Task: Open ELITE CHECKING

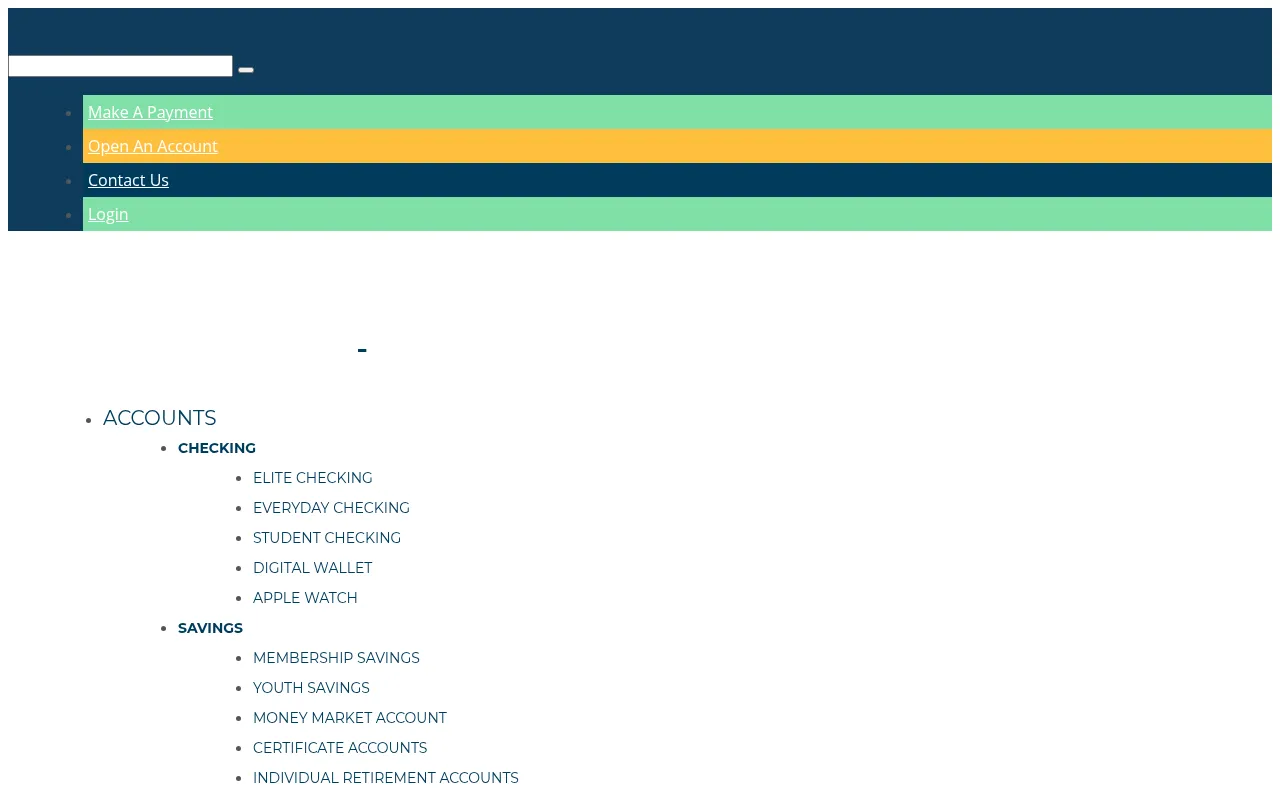Action: [313, 478]
